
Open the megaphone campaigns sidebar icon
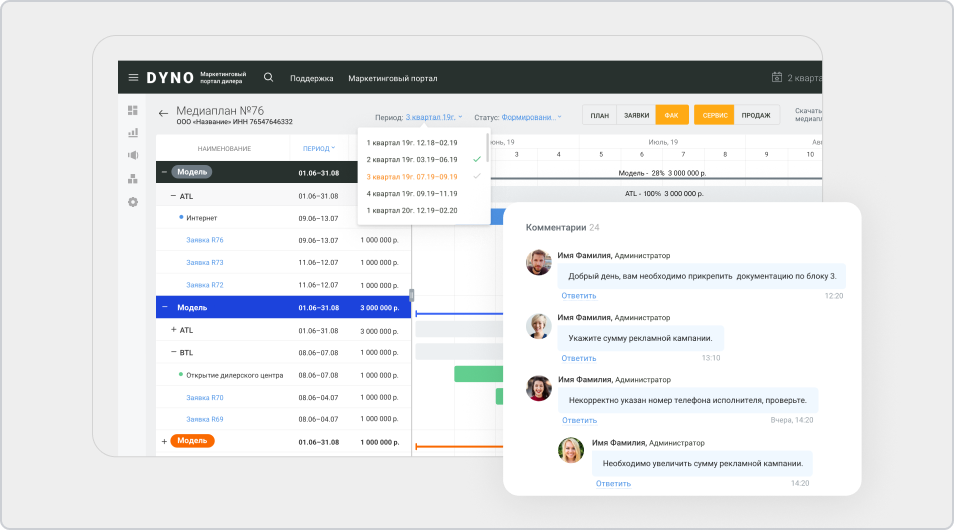click(x=132, y=155)
